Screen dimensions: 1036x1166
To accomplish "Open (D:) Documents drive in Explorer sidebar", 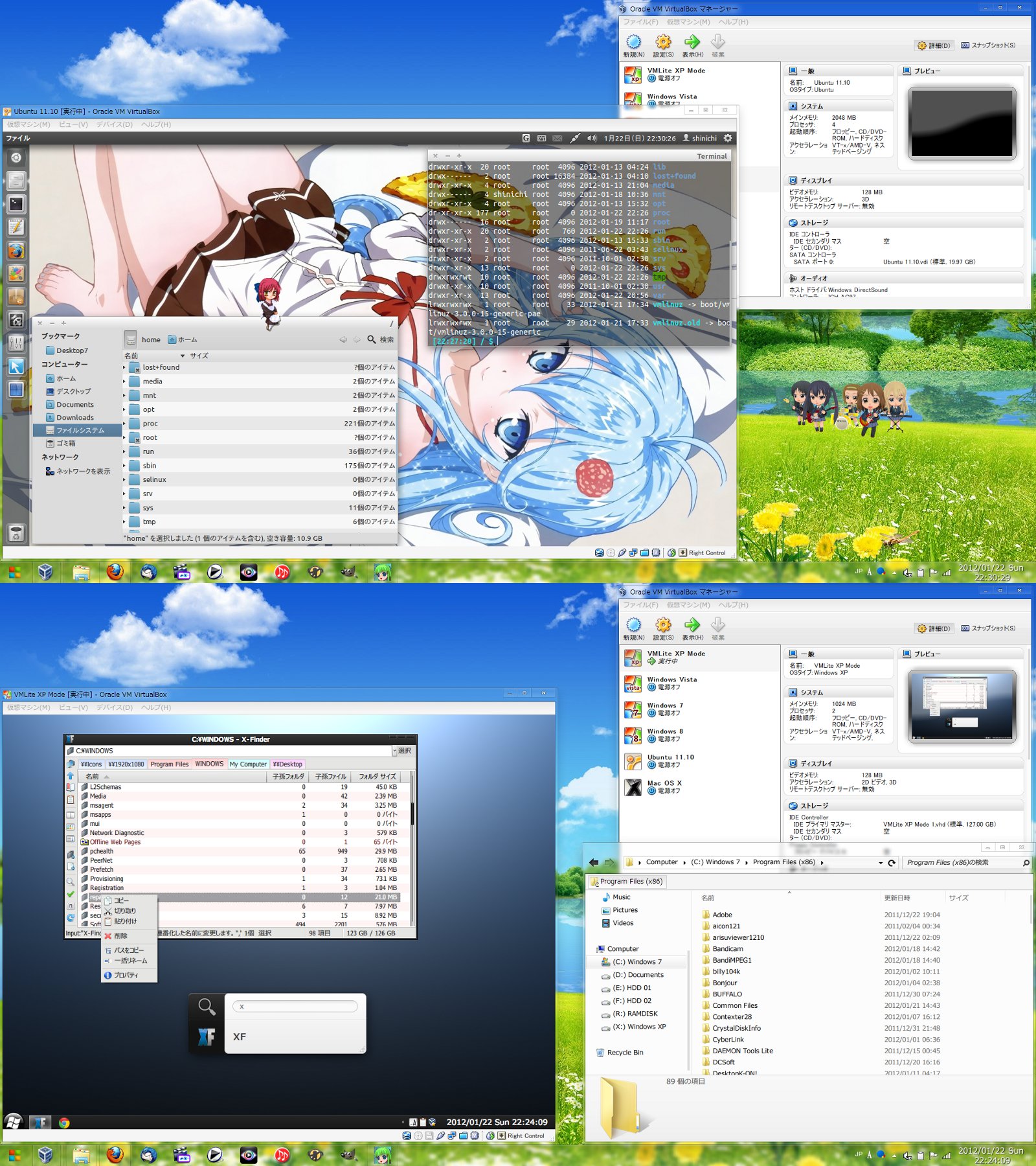I will [637, 975].
